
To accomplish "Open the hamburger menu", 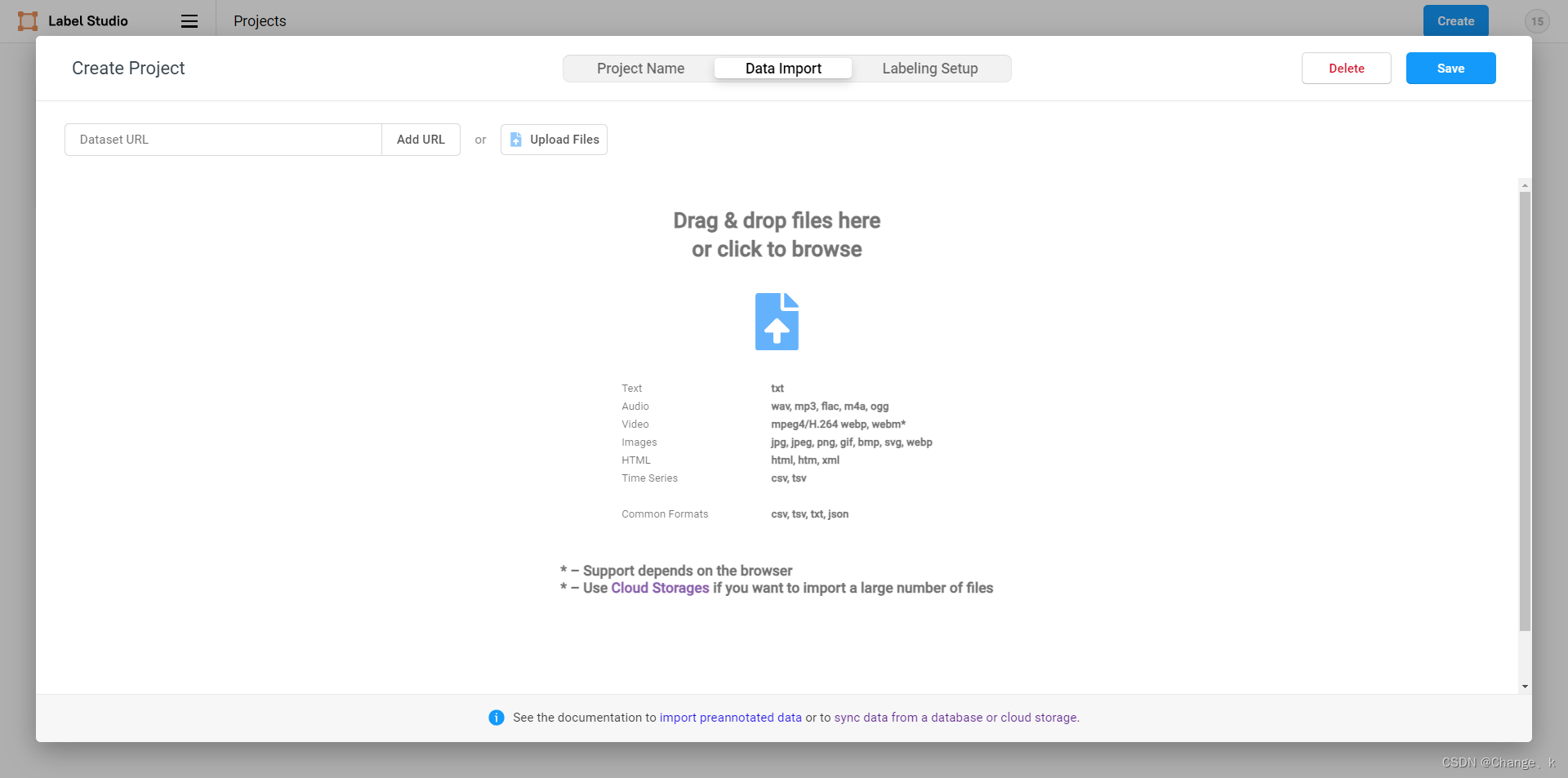I will click(189, 21).
